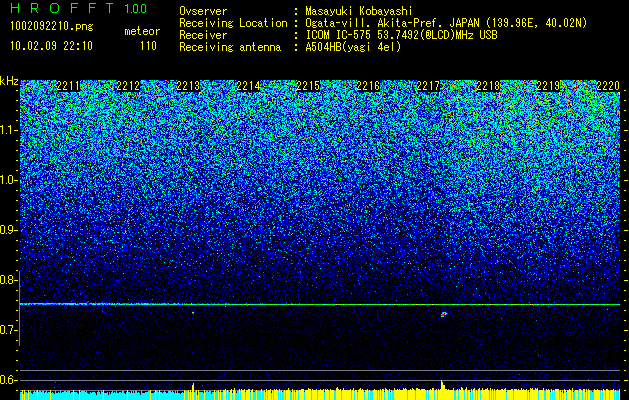Click the 'Receiving Location' label
Screen dimensions: 629x400
233,23
